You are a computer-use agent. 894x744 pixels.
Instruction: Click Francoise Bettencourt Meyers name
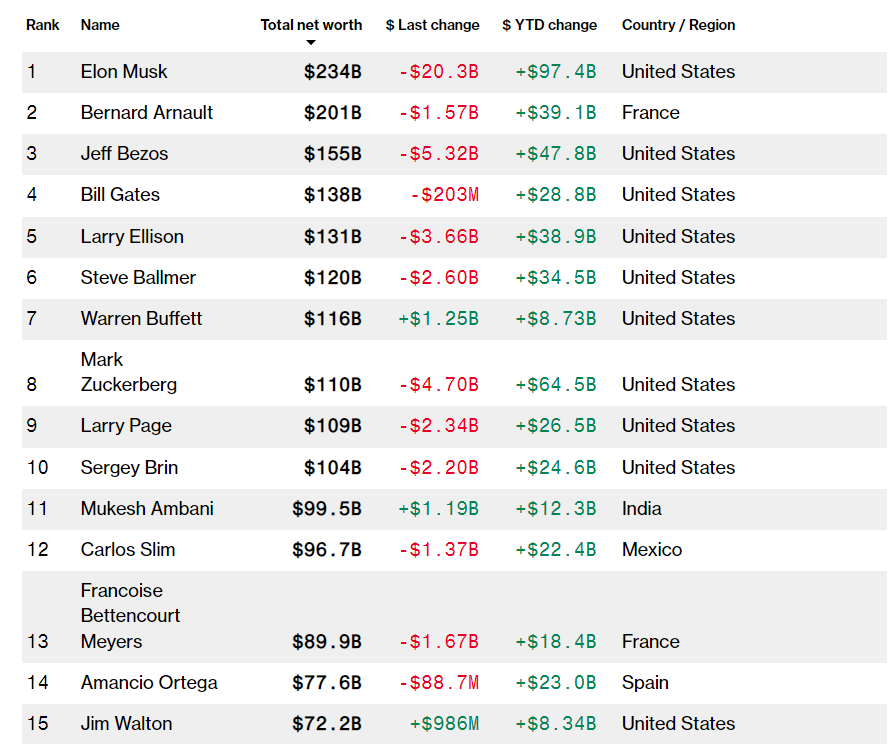point(130,616)
